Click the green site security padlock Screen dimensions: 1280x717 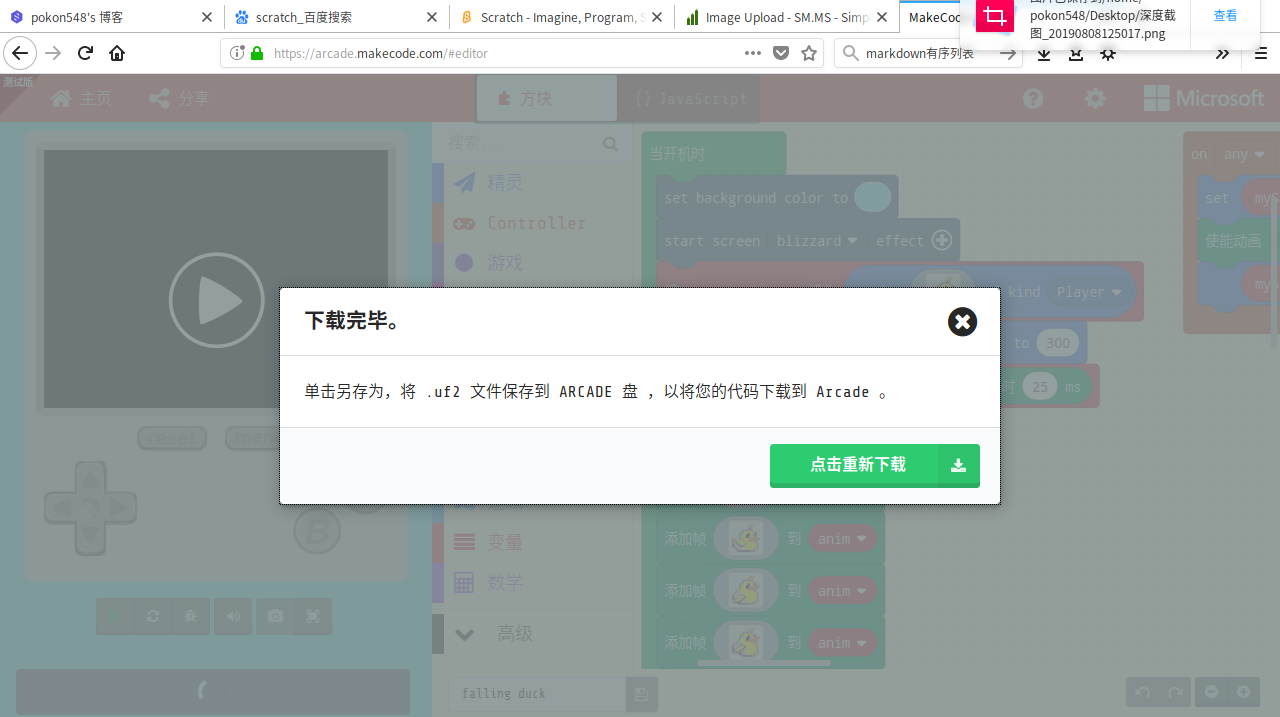pos(257,53)
